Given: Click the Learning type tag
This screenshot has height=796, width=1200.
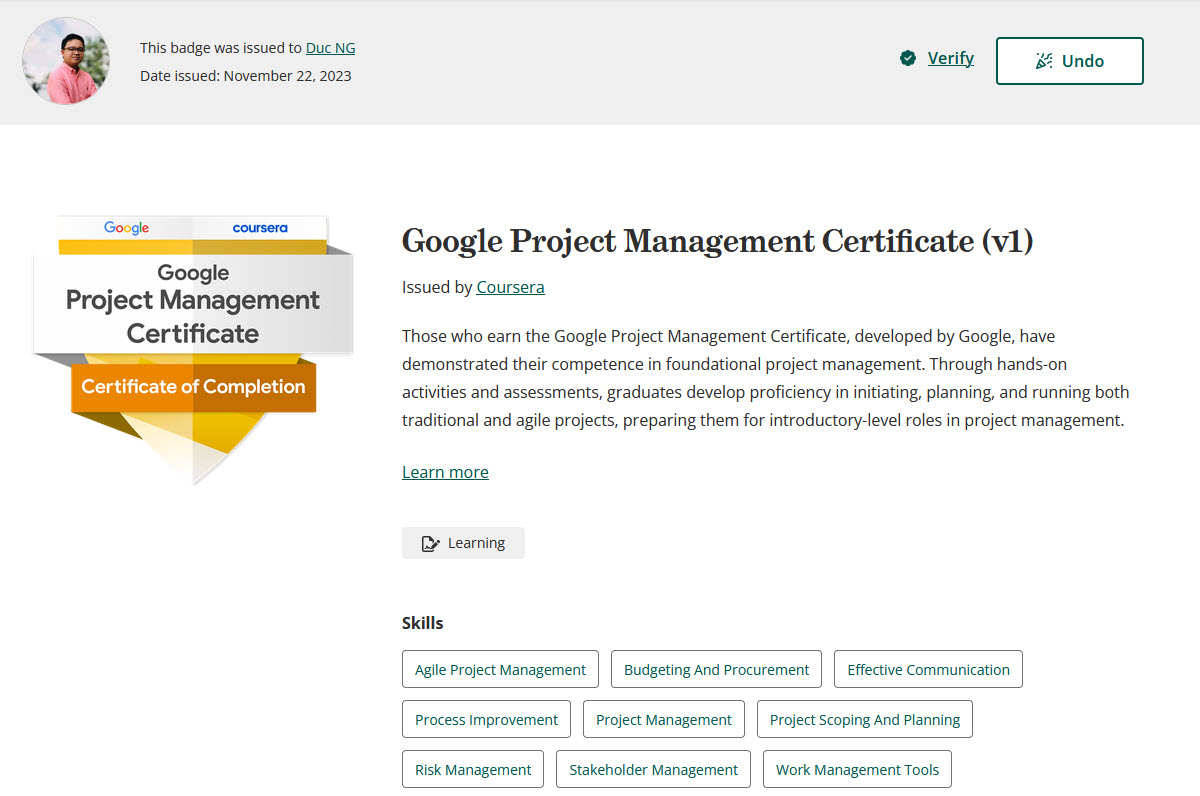Looking at the screenshot, I should click(463, 543).
